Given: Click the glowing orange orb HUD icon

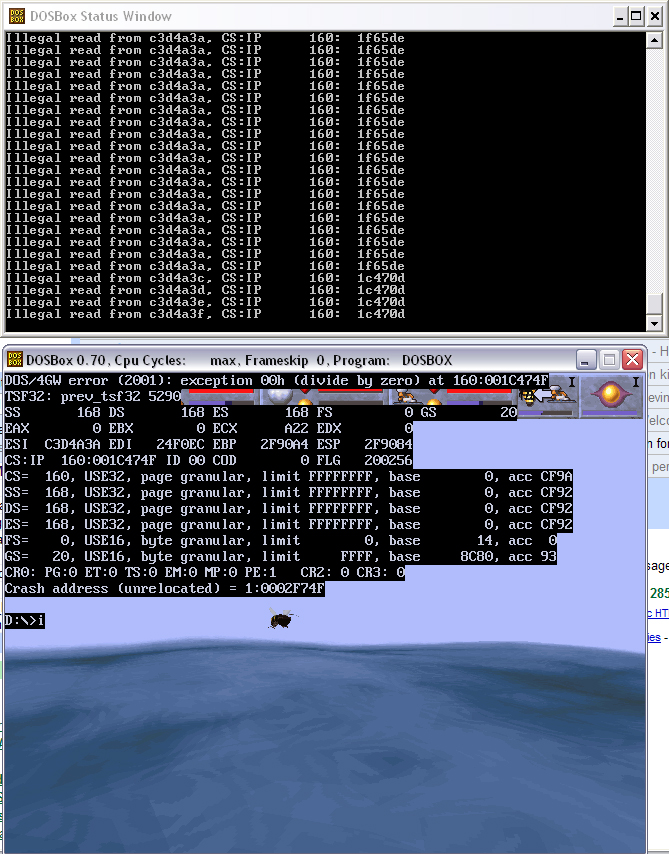Looking at the screenshot, I should tap(609, 393).
